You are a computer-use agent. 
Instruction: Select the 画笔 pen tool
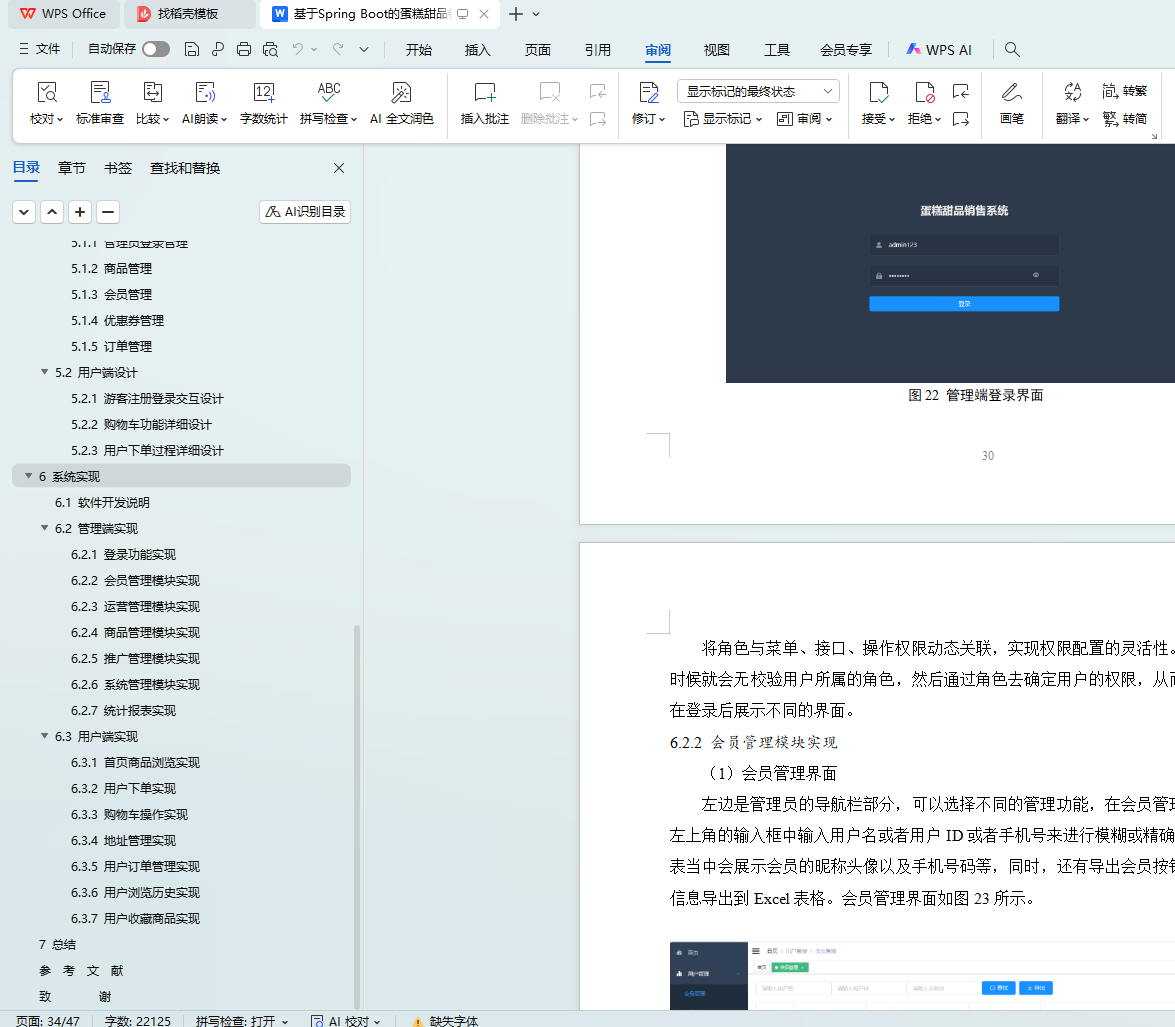(x=1011, y=94)
